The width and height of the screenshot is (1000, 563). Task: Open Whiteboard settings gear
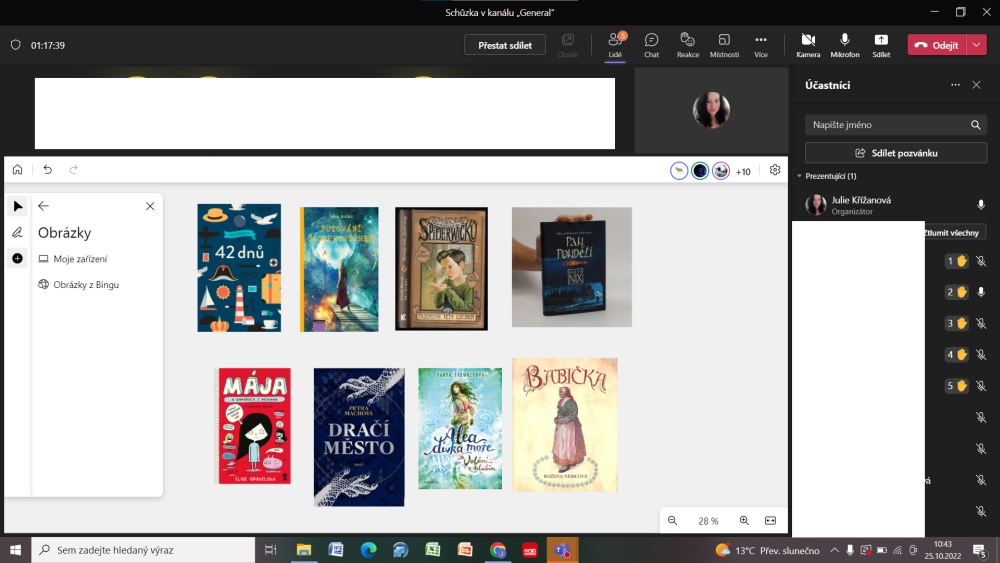775,170
